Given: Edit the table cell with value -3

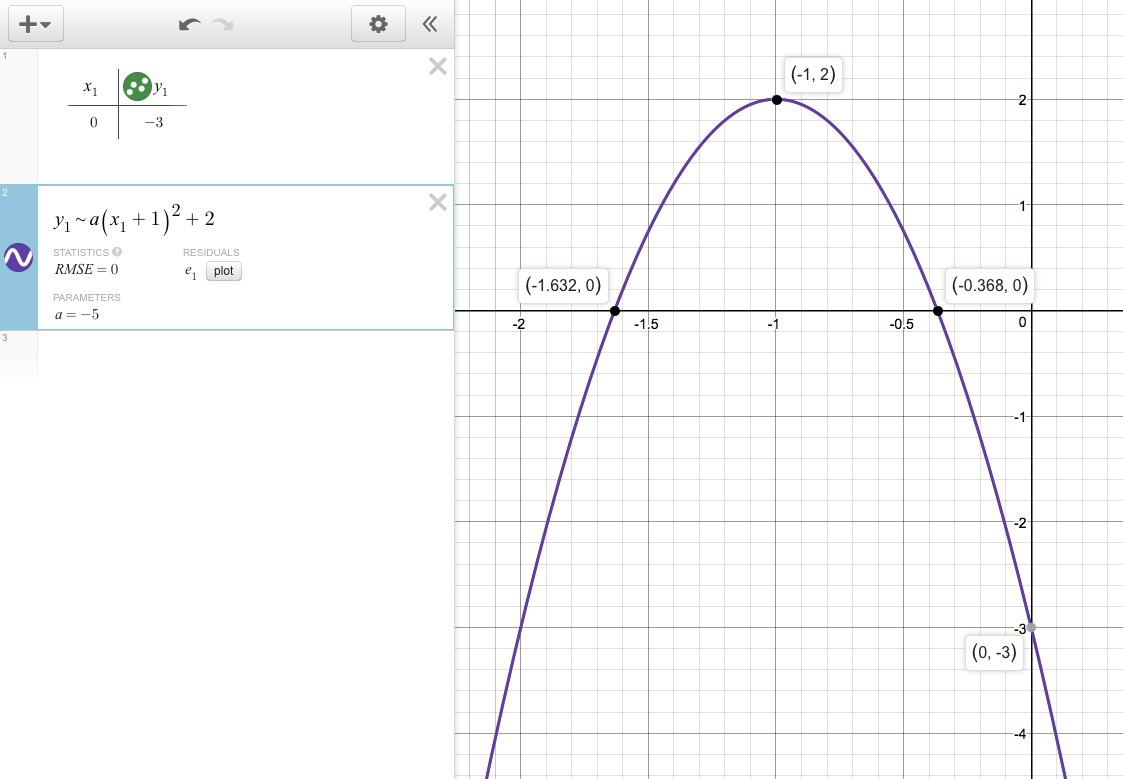Looking at the screenshot, I should point(154,122).
